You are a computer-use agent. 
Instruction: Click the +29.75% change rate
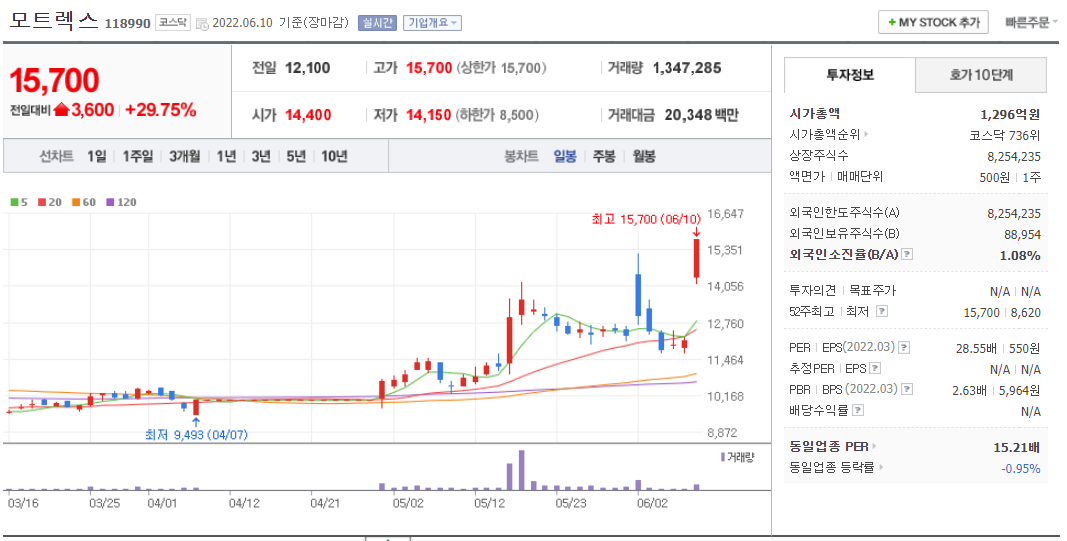[161, 110]
